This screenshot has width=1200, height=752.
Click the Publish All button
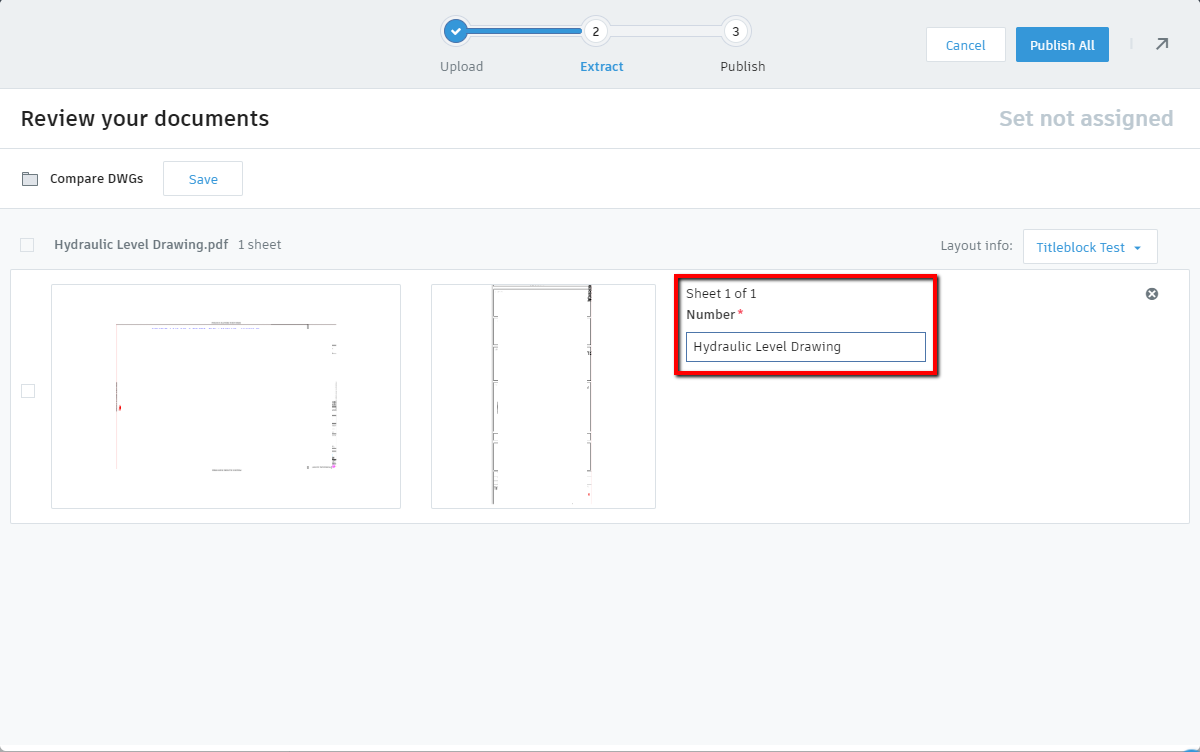pos(1062,45)
